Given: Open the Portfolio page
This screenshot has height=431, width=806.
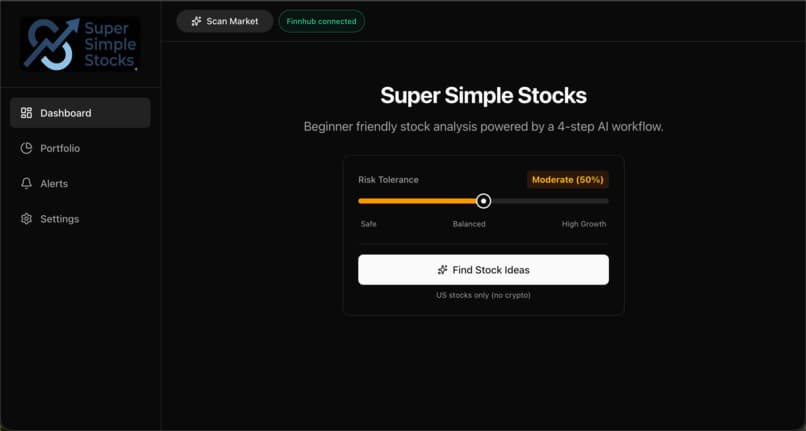Looking at the screenshot, I should pos(80,148).
